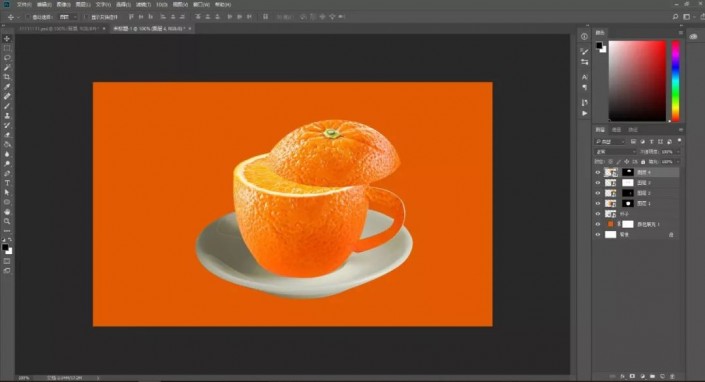Select the History Brush tool
Image resolution: width=705 pixels, height=382 pixels.
pos(7,125)
